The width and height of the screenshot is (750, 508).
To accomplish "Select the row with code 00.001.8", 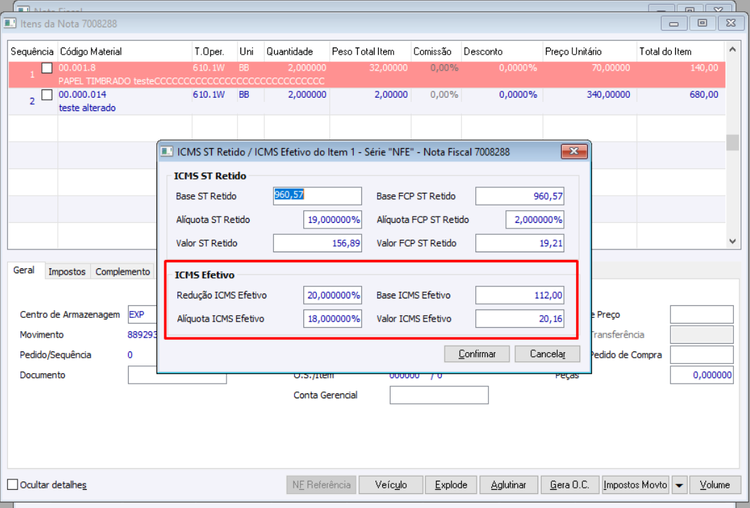I will point(367,74).
